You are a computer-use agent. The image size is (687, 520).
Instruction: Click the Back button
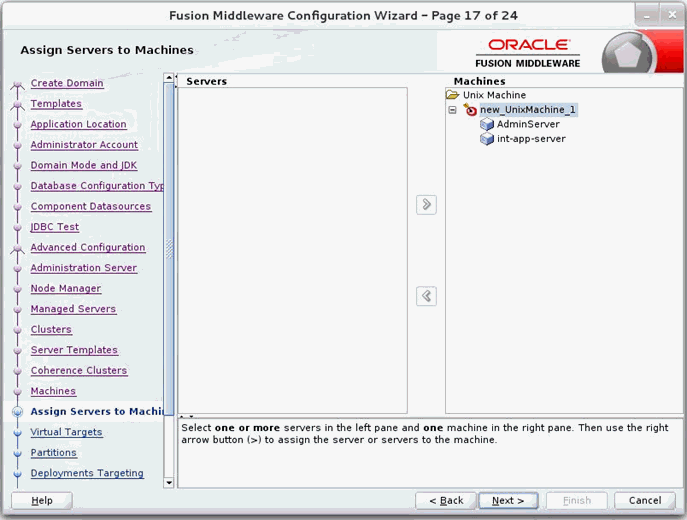446,500
